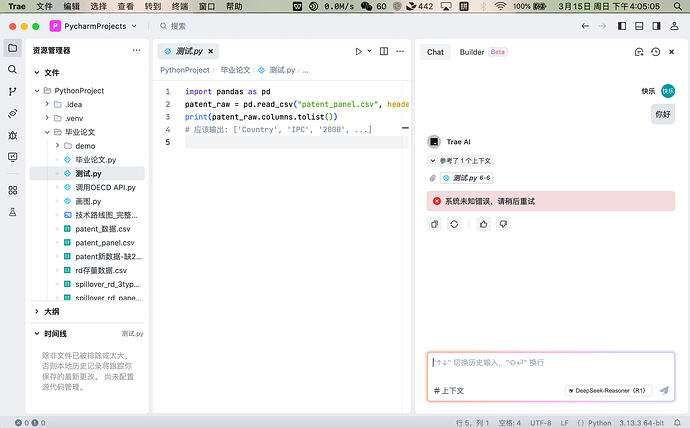Viewport: 690px width, 428px height.
Task: Toggle the right AI sidebar layout
Action: coord(656,26)
